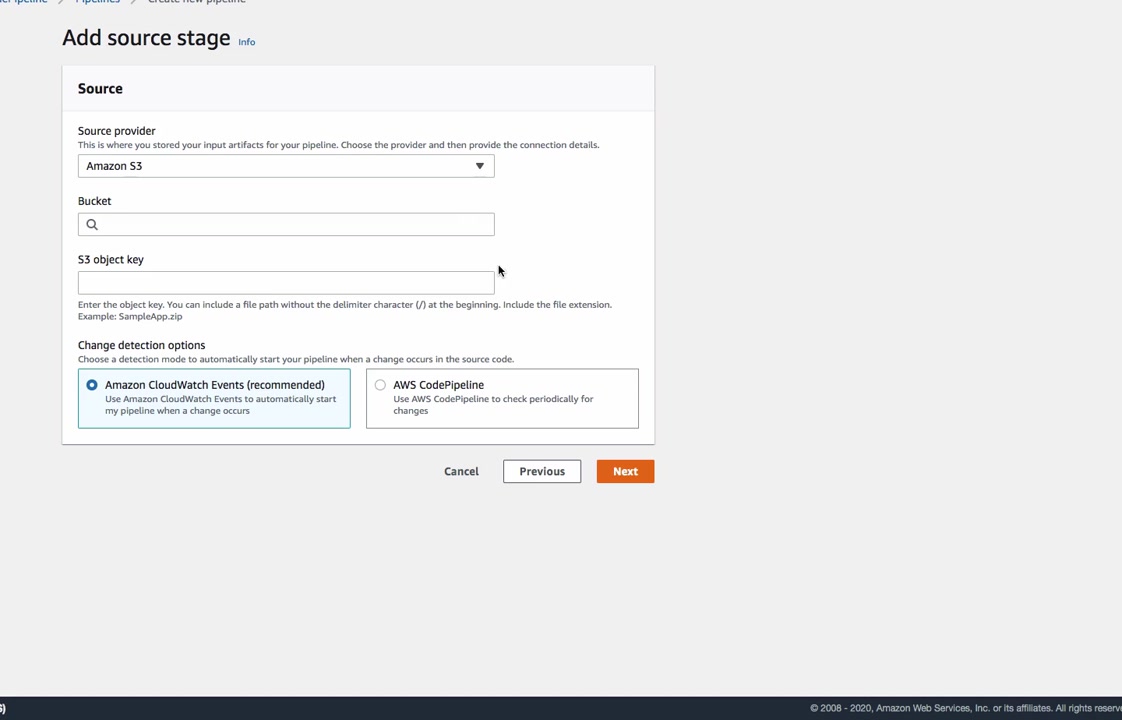The width and height of the screenshot is (1122, 720).
Task: Cancel pipeline creation
Action: coord(462,472)
